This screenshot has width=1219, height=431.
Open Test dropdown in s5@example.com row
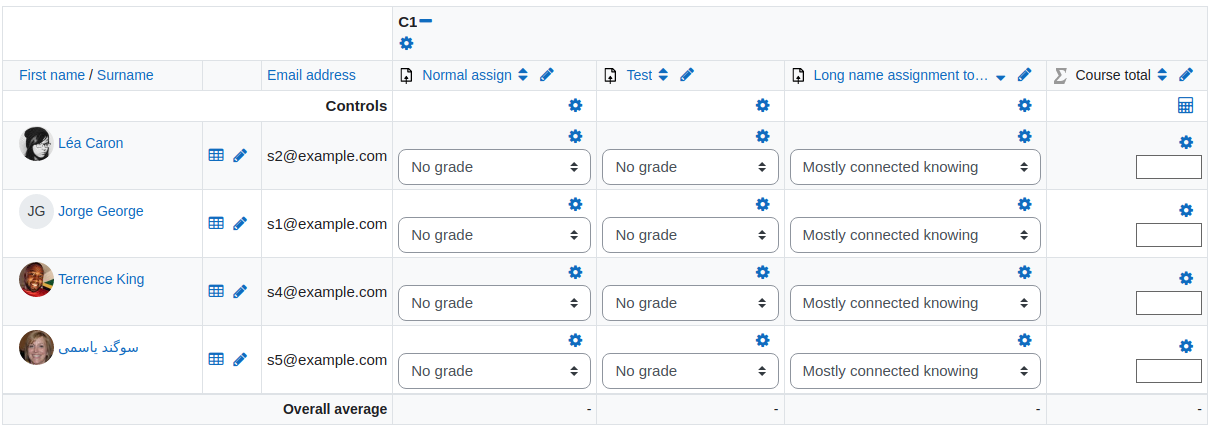[690, 371]
